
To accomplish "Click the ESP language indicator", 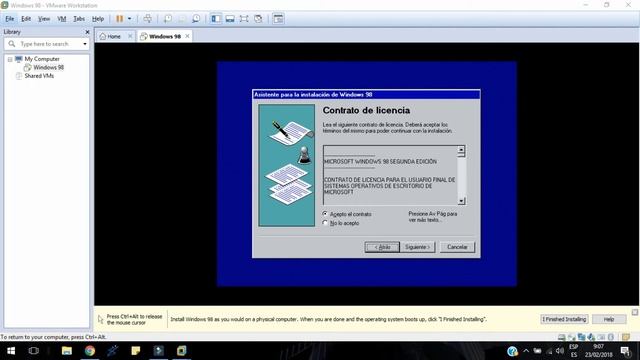I will [x=574, y=351].
